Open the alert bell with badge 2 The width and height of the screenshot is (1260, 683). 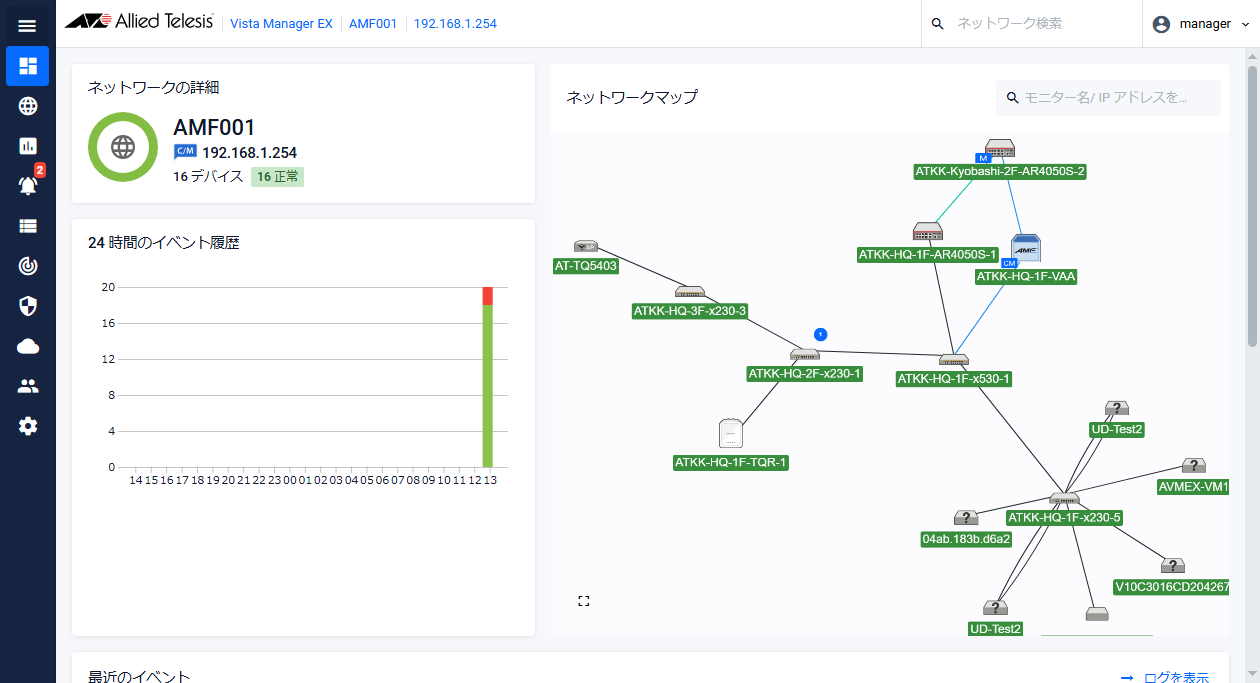29,184
